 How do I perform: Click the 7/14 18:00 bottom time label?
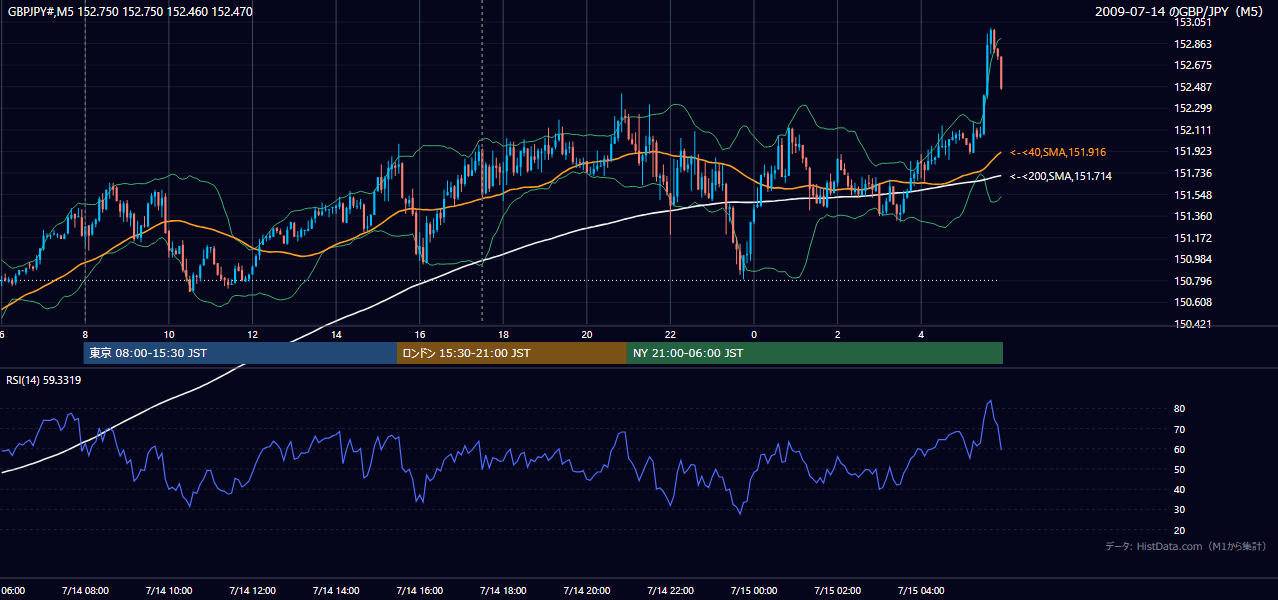503,590
